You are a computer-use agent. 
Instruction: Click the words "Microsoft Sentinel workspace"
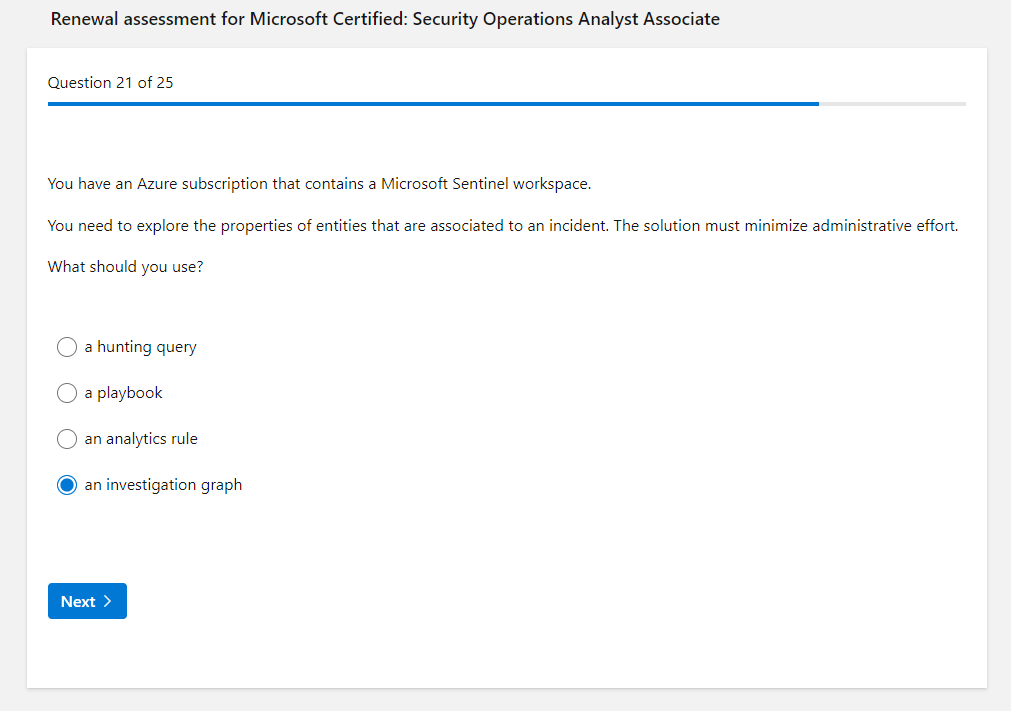[486, 184]
